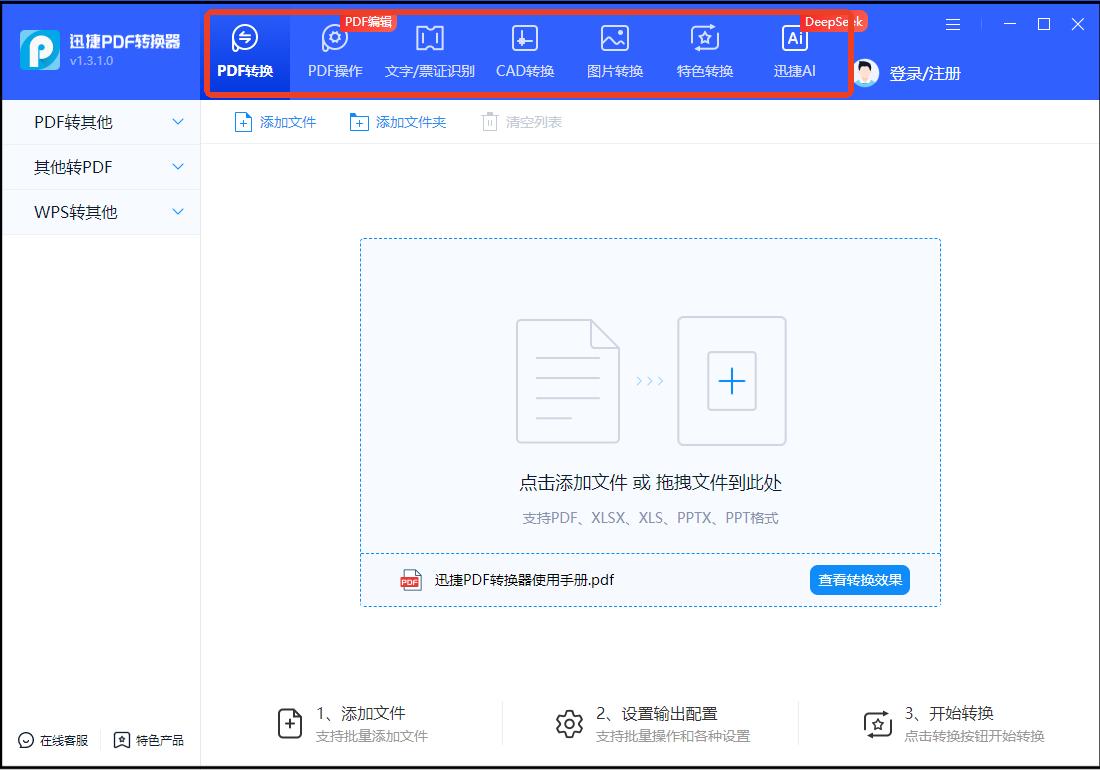Image resolution: width=1100 pixels, height=770 pixels.
Task: Open the 特色转换 tab
Action: [704, 53]
